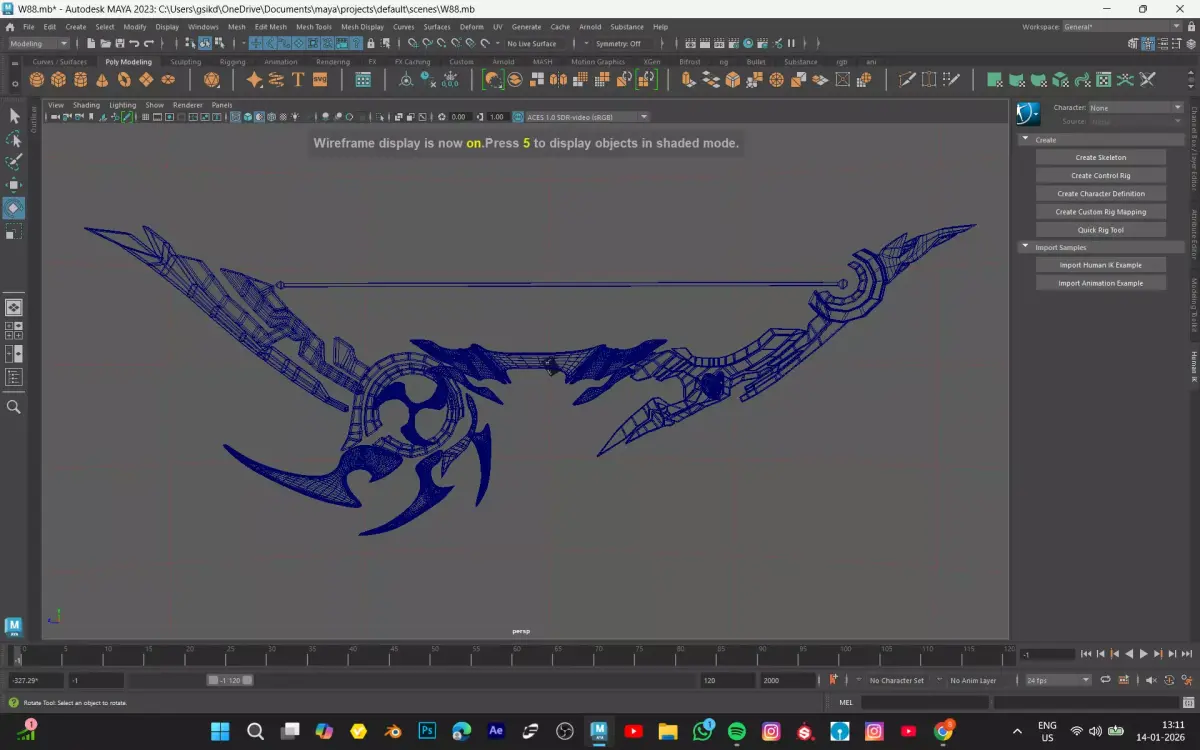Viewport: 1200px width, 750px height.
Task: Select the polygon sphere shelf icon
Action: tap(37, 80)
